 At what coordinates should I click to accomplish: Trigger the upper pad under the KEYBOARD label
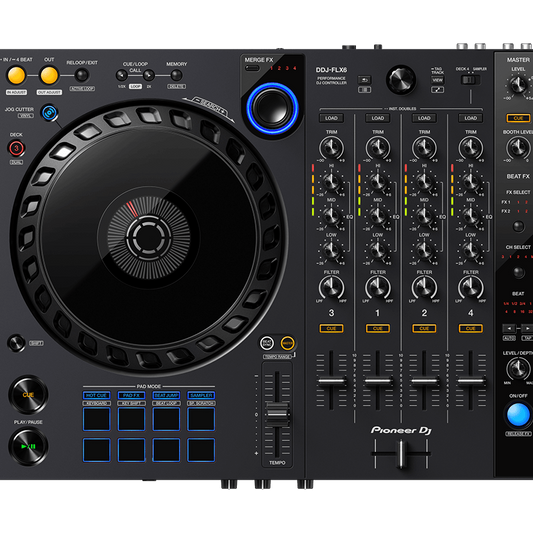coord(97,419)
